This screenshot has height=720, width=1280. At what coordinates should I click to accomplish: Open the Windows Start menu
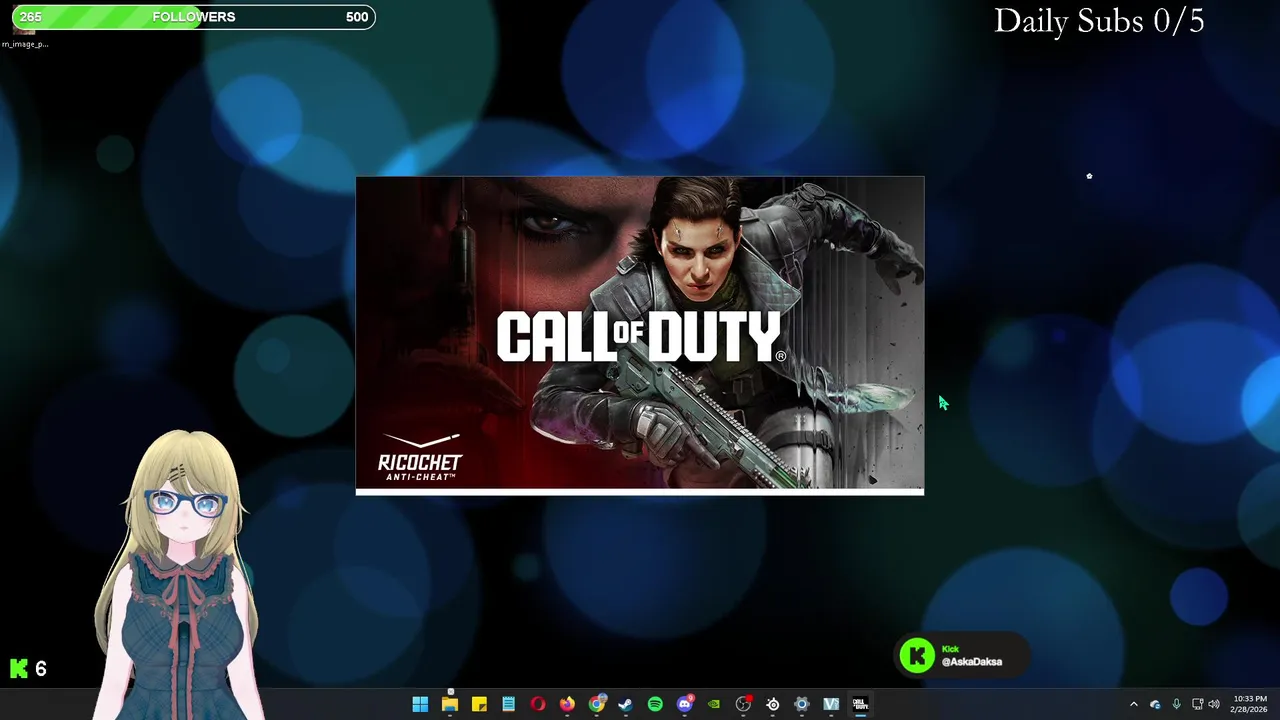(x=420, y=704)
